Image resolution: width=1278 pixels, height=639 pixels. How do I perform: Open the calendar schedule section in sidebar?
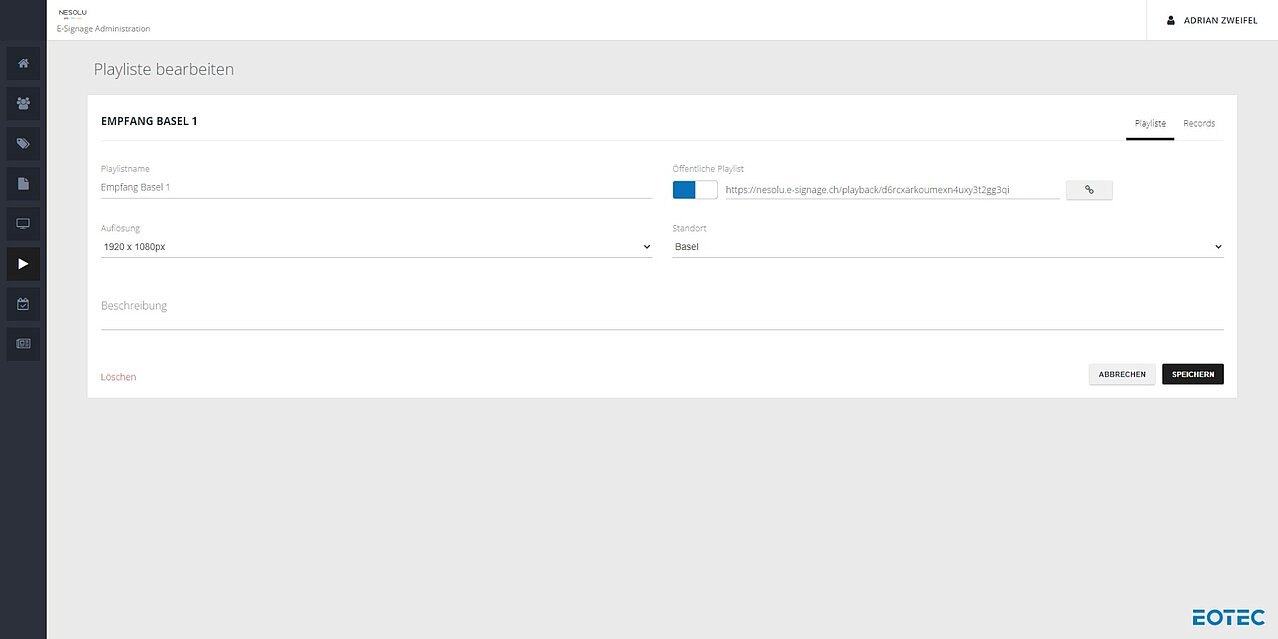click(23, 304)
